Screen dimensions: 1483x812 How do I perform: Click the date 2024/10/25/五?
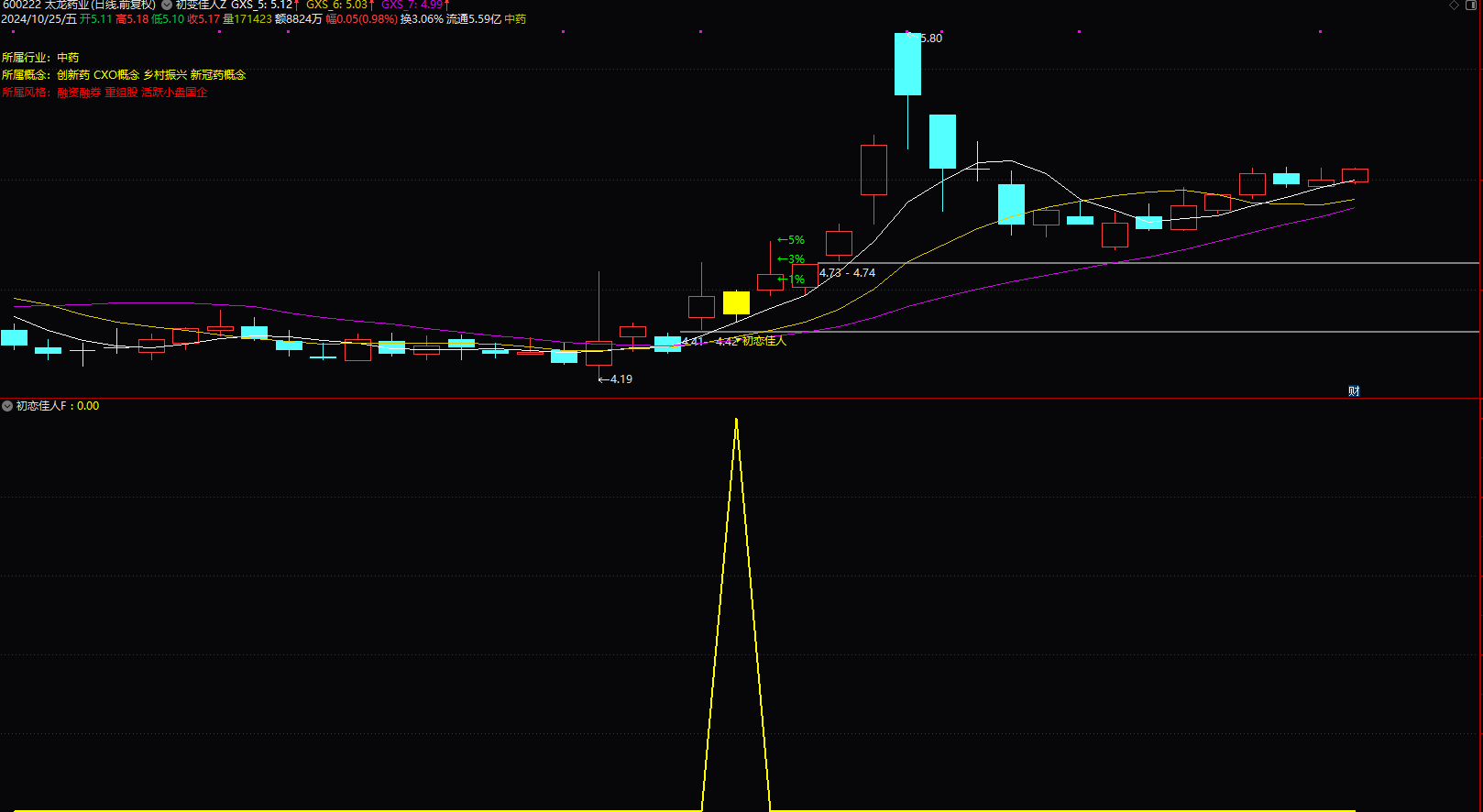38,19
